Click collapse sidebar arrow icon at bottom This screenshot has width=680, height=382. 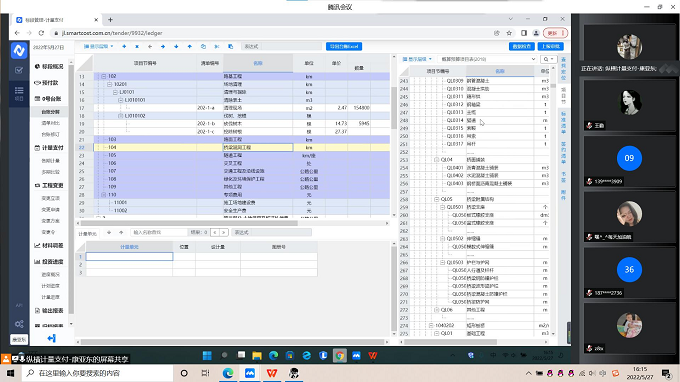(x=52, y=338)
